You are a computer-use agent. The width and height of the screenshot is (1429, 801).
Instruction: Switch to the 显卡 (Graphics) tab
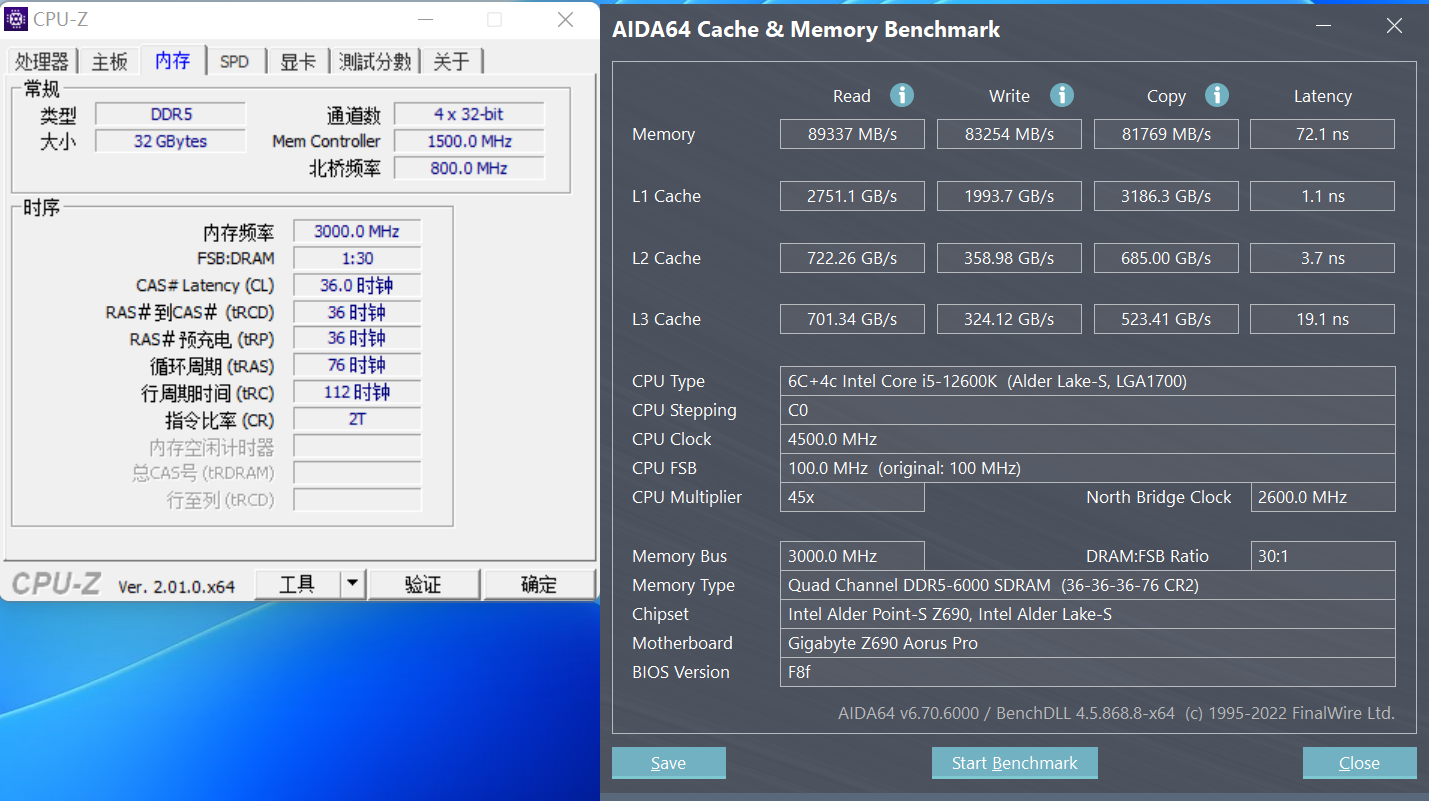click(x=297, y=60)
